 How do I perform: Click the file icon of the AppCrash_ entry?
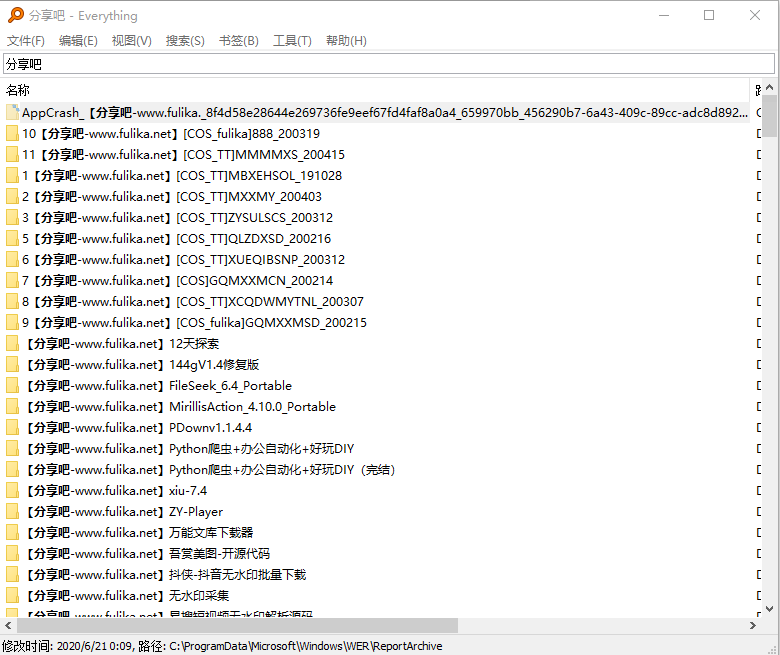pyautogui.click(x=12, y=112)
